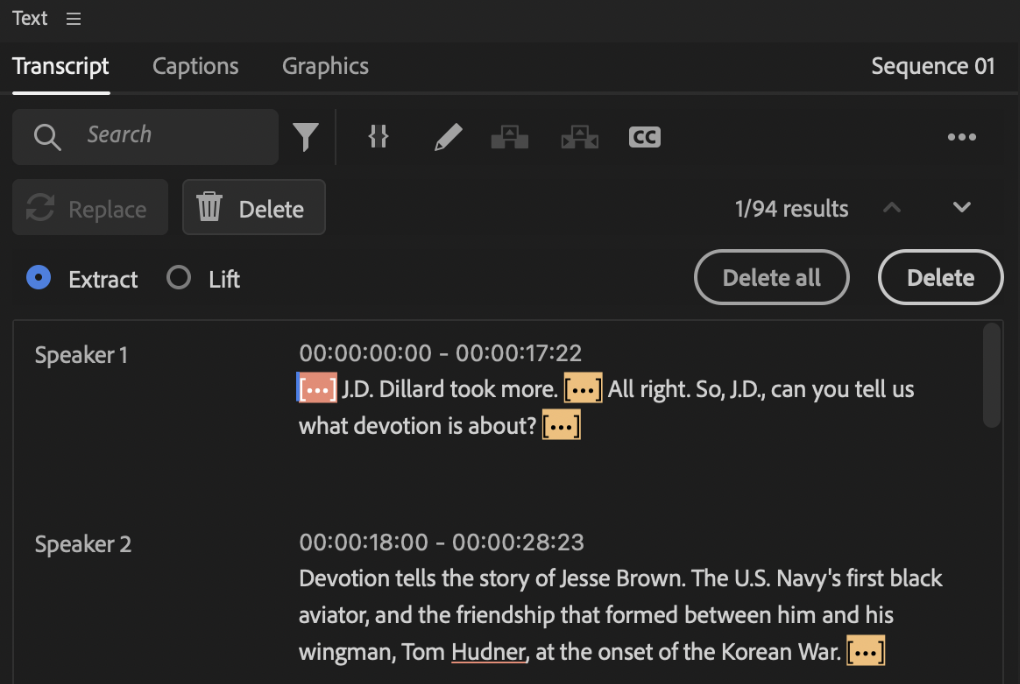Click the underlined word Hudner
Image resolution: width=1020 pixels, height=684 pixels.
(x=488, y=651)
